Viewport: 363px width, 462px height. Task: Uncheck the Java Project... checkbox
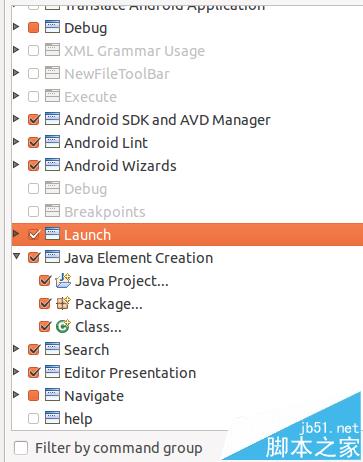click(x=45, y=281)
